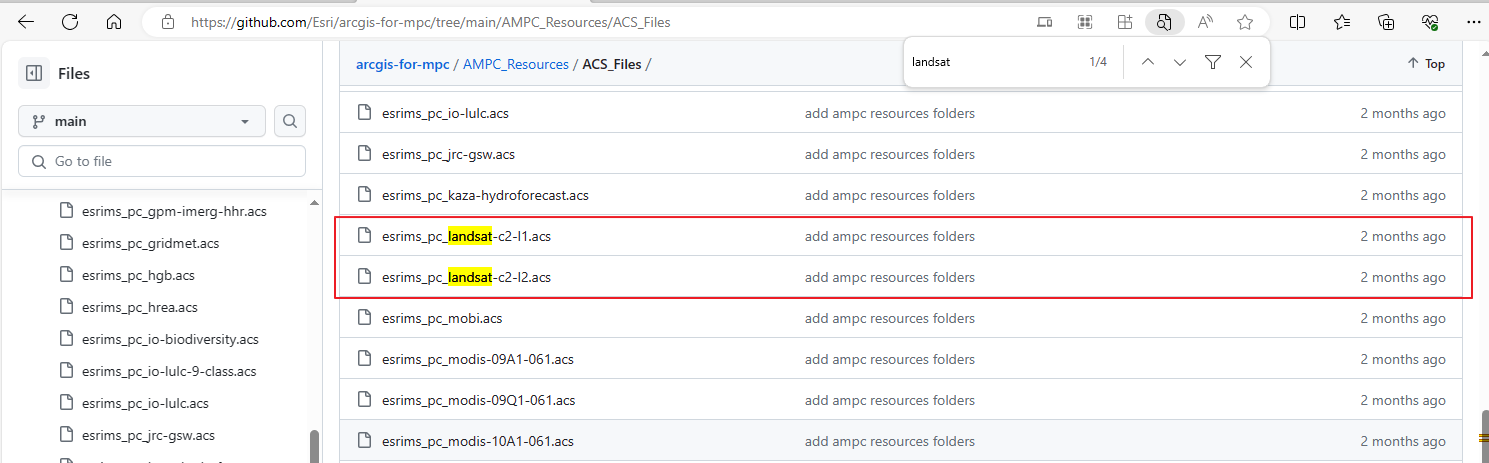Open browser settings and more menu
Viewport: 1489px width, 463px height.
click(x=1471, y=21)
